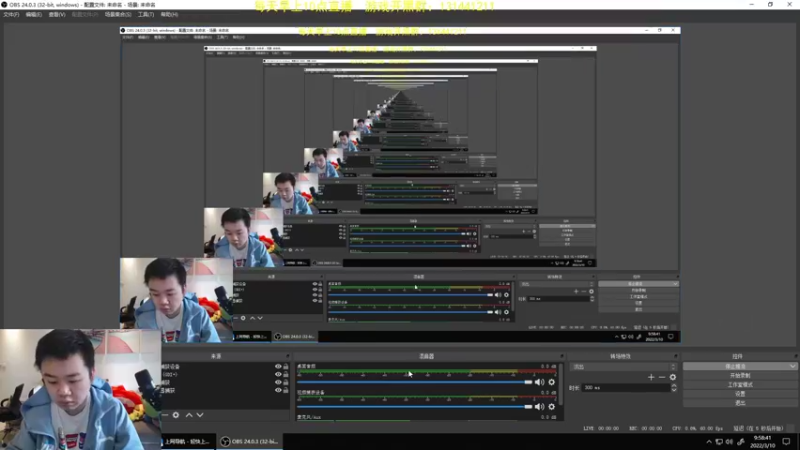Adjust 桌面音频 volume slider handle

click(528, 382)
